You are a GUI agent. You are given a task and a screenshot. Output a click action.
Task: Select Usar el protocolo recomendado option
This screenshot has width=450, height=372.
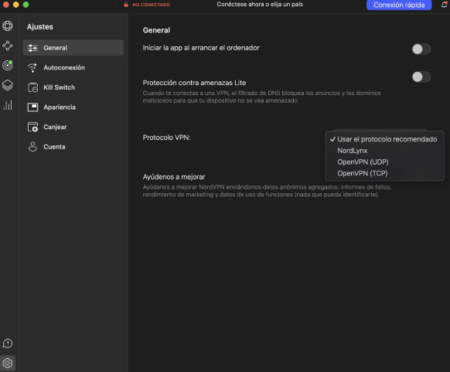[384, 139]
